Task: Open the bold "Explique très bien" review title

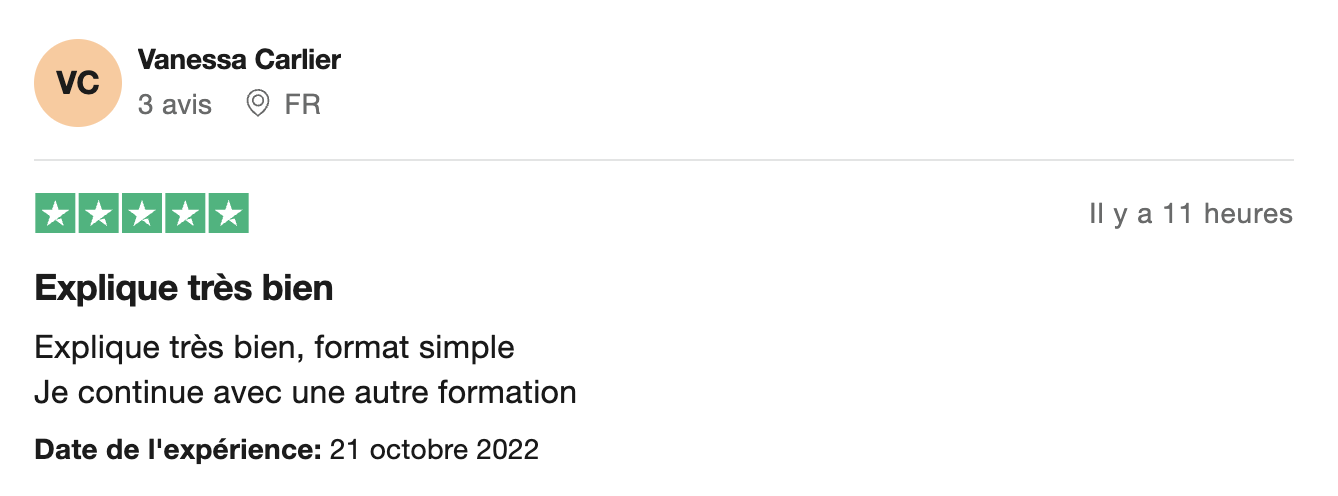Action: [x=184, y=289]
